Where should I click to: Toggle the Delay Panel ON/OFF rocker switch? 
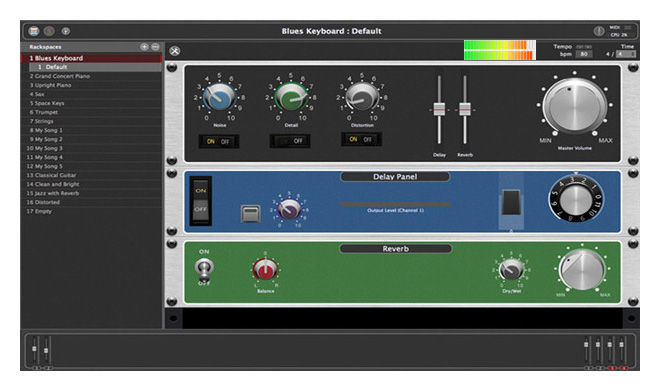pyautogui.click(x=201, y=200)
